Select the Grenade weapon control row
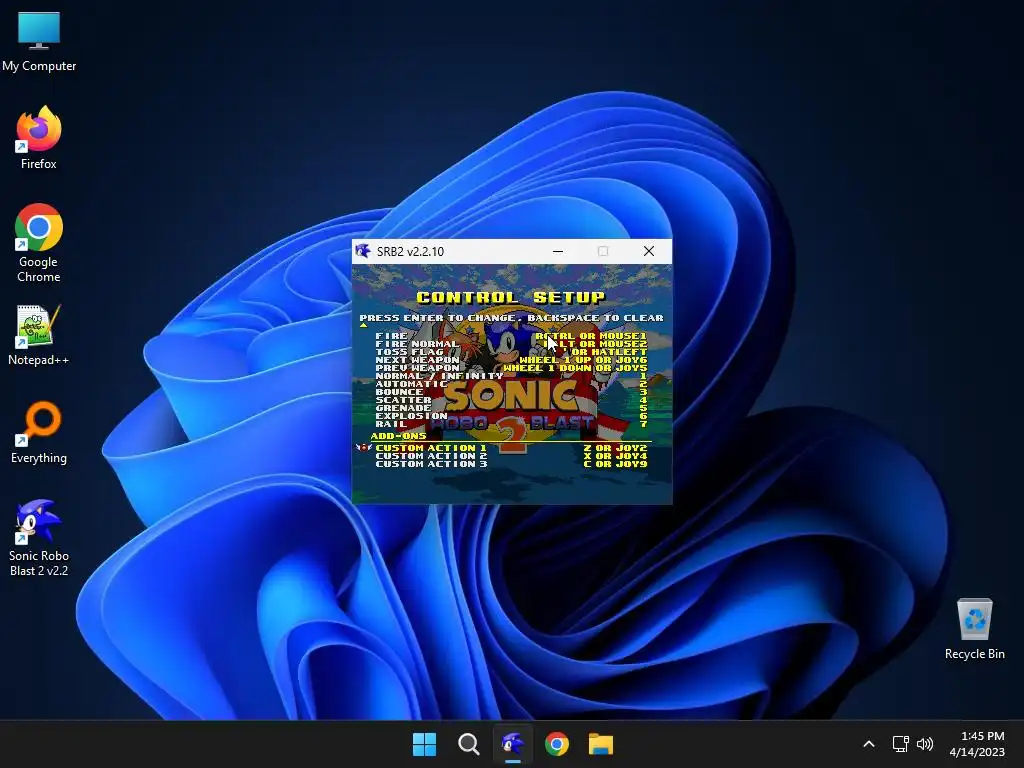 [511, 408]
